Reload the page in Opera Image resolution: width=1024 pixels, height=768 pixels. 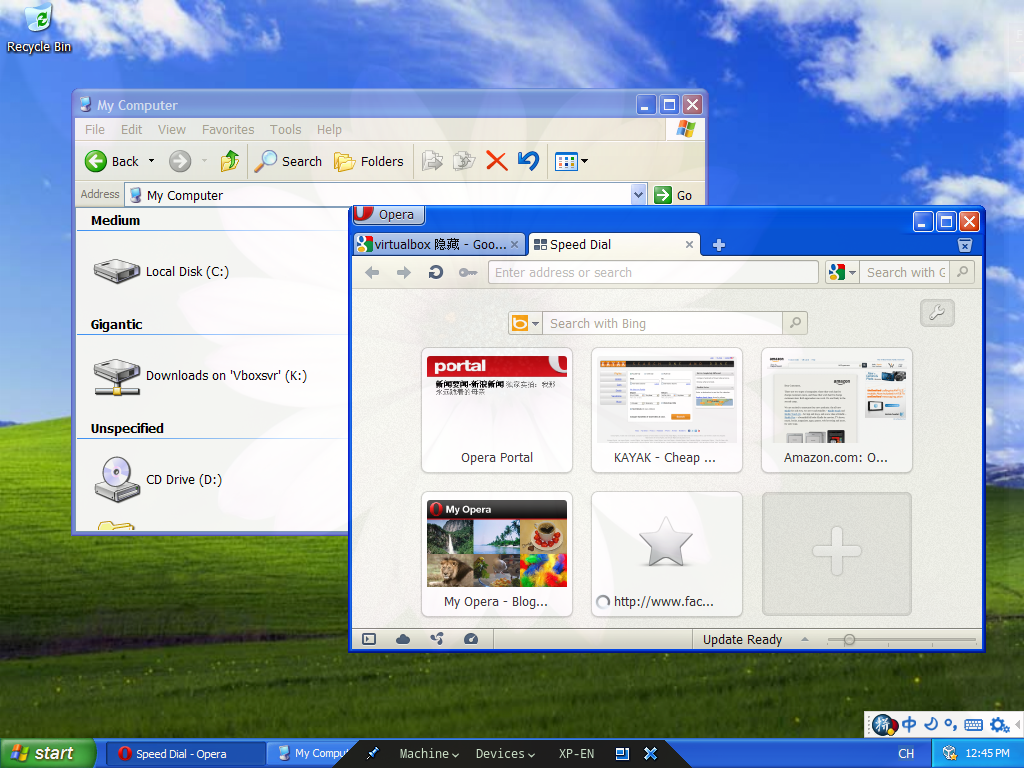coord(436,272)
